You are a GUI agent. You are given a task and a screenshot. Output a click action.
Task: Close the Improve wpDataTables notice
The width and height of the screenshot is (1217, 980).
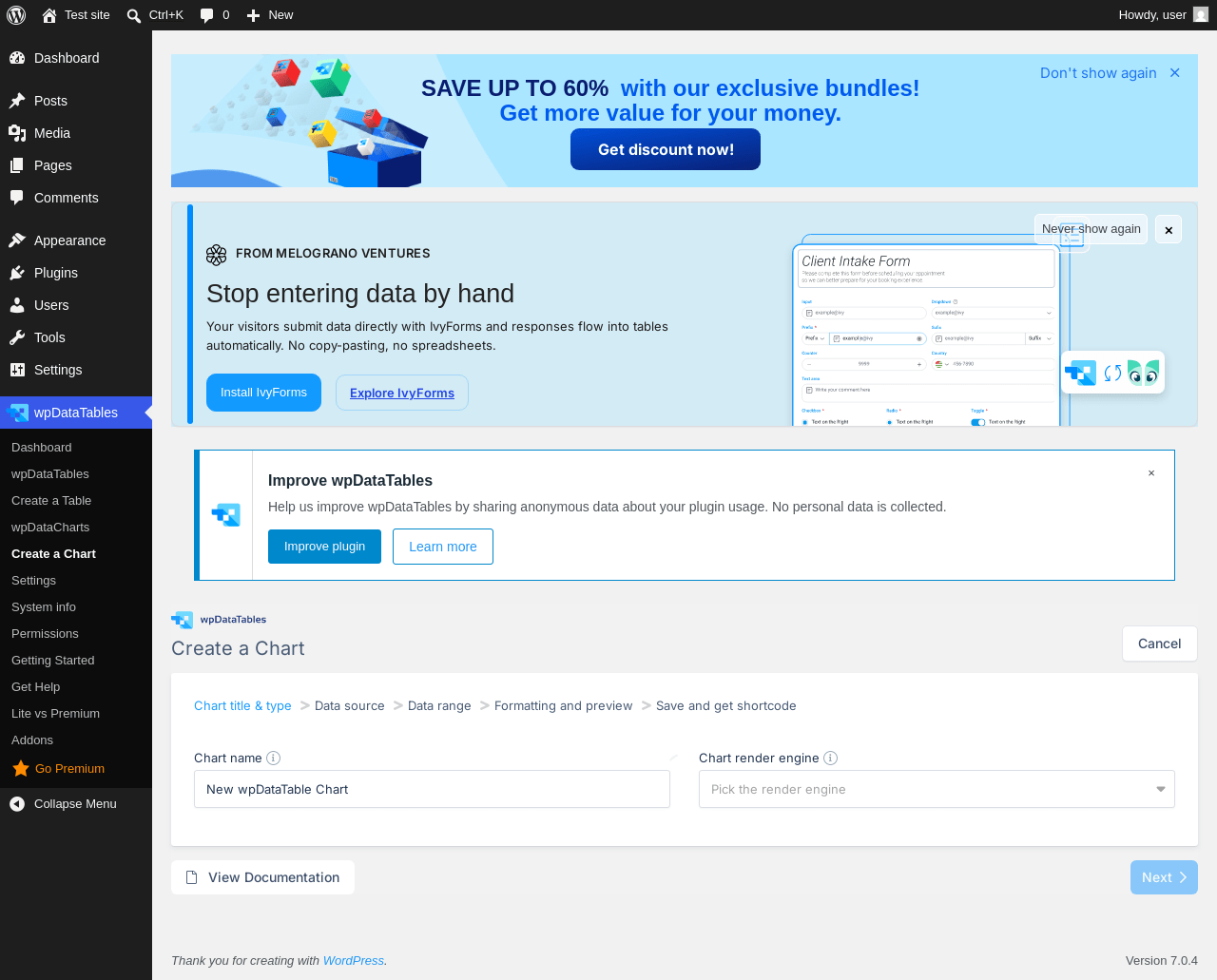pyautogui.click(x=1151, y=473)
